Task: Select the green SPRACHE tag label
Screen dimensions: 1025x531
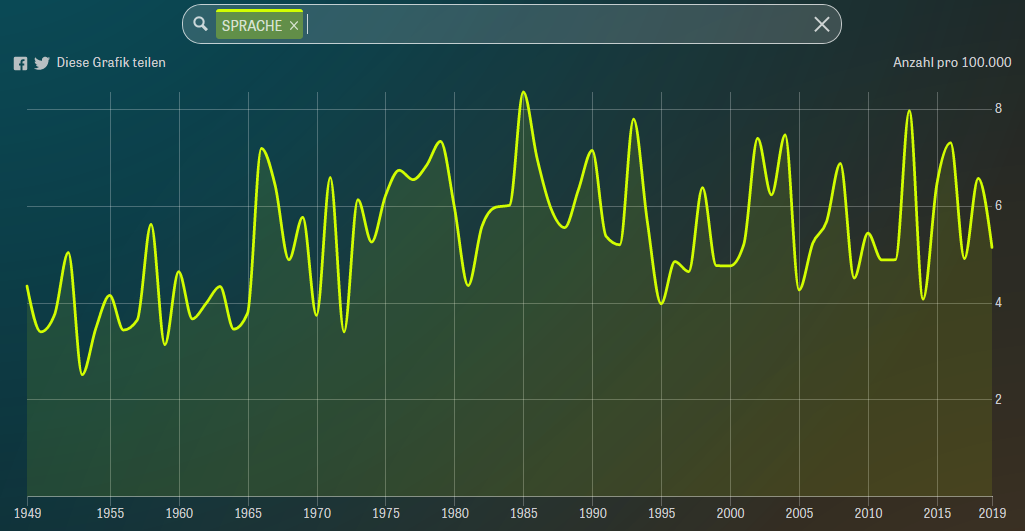Action: (x=252, y=26)
